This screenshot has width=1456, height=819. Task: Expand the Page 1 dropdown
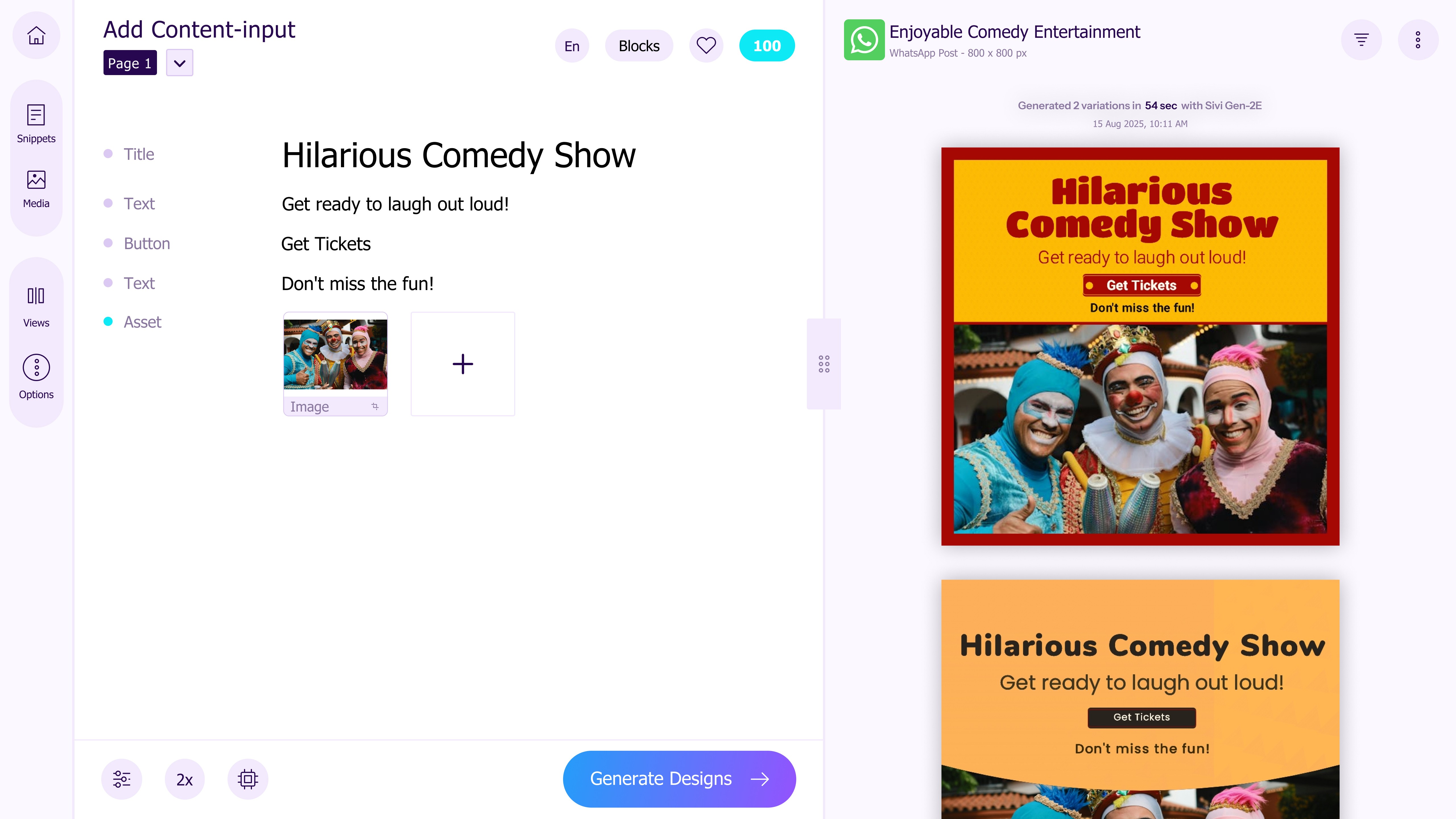(180, 62)
